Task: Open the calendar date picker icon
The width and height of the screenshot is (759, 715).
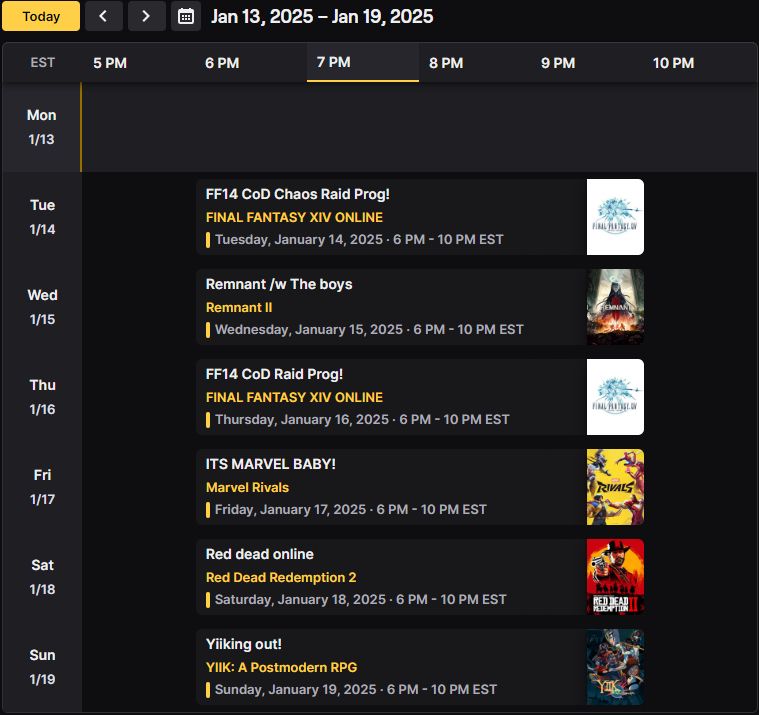Action: 186,16
